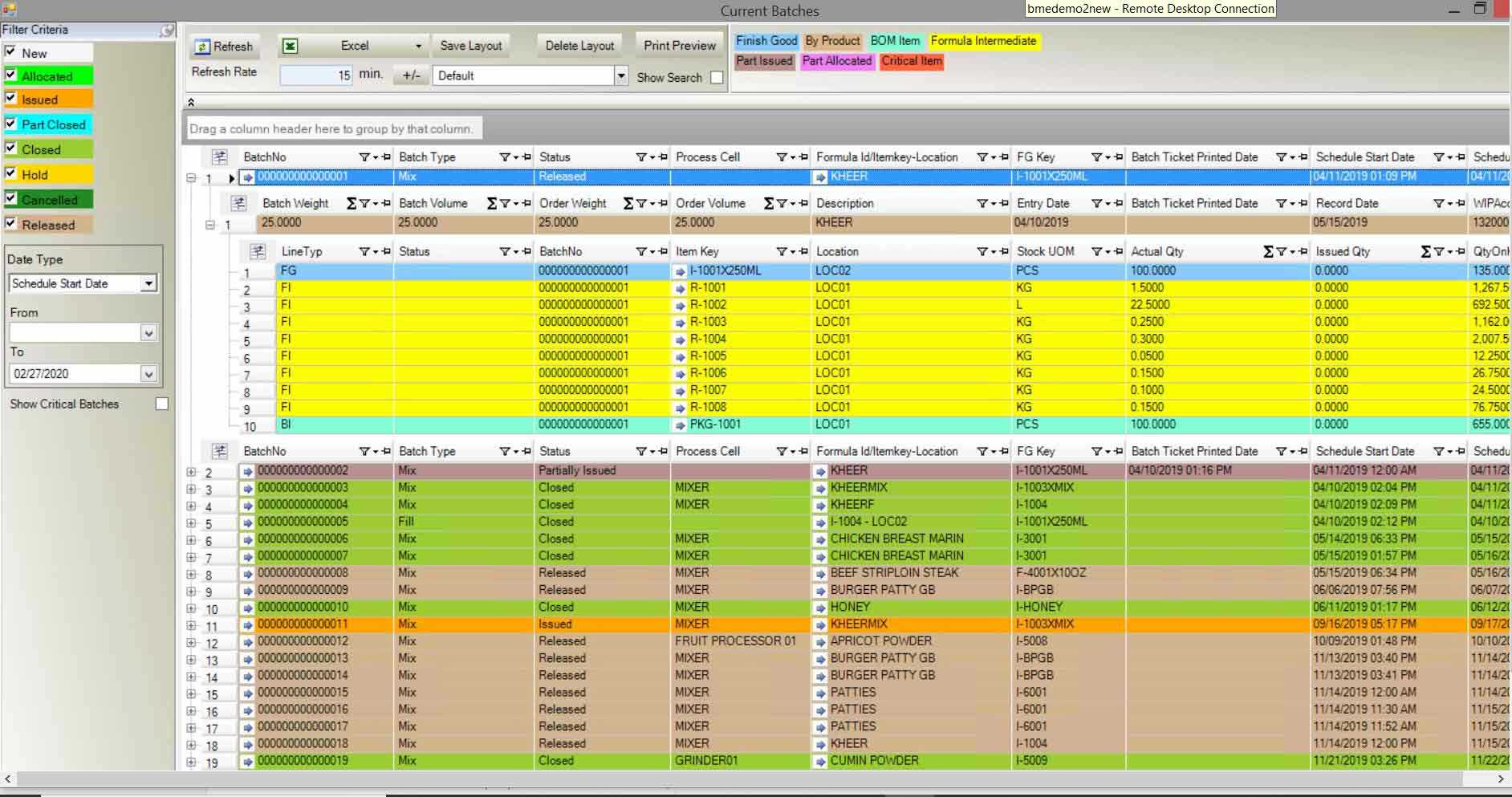Enable the Show Critical Batches checkbox
This screenshot has width=1512, height=797.
[161, 404]
